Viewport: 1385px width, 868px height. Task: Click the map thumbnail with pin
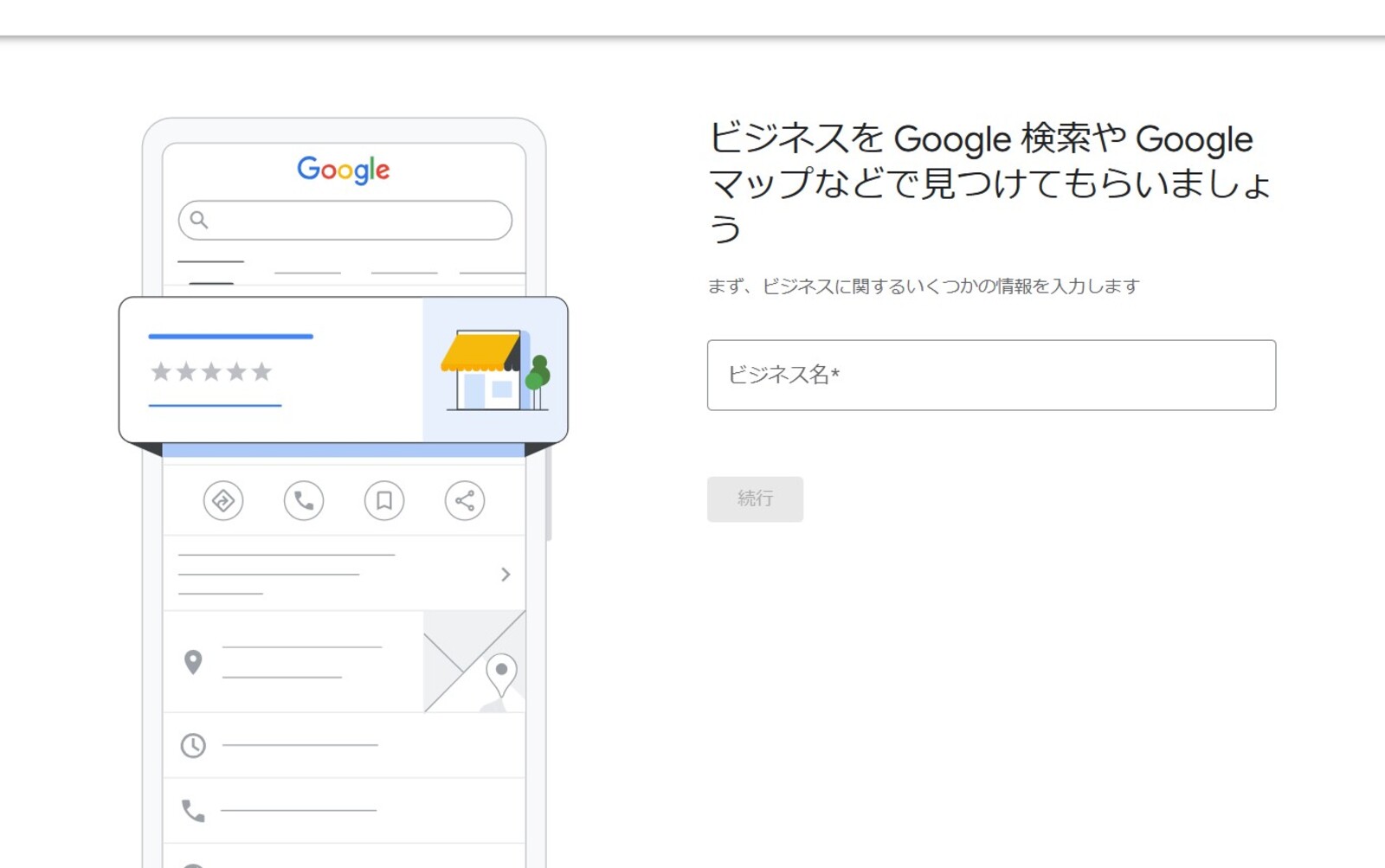tap(474, 661)
